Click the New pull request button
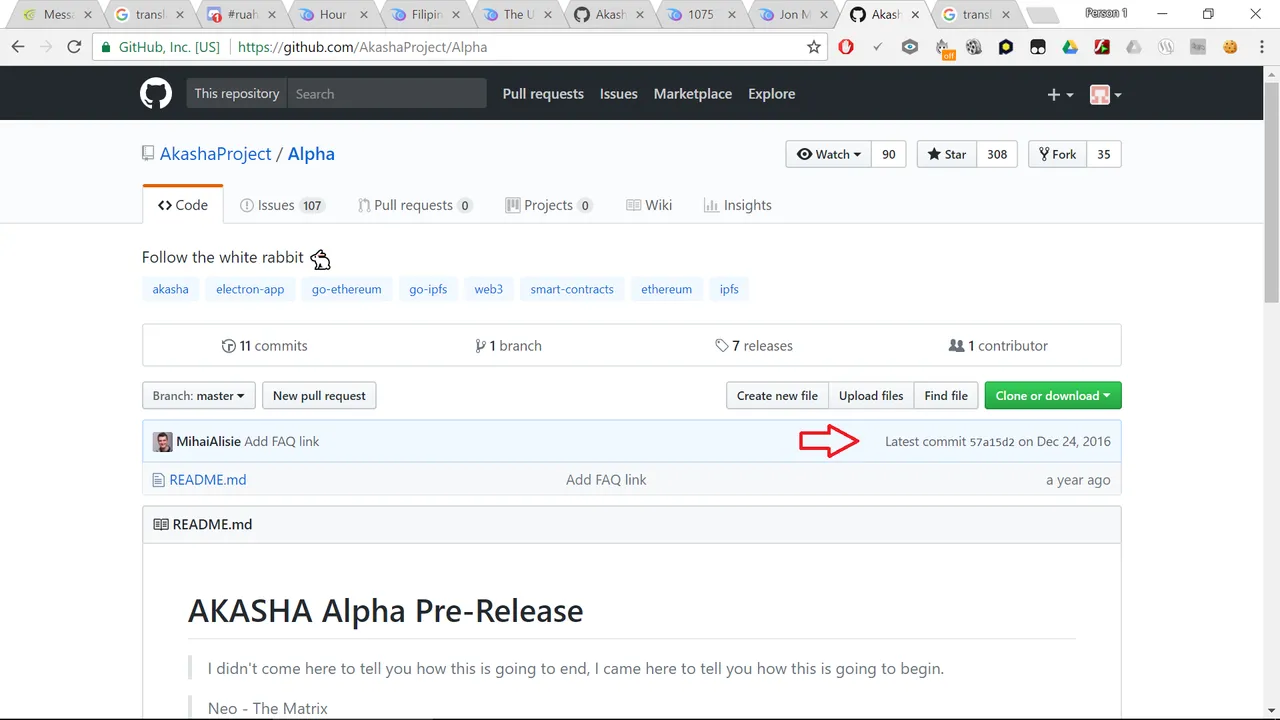Image resolution: width=1280 pixels, height=720 pixels. tap(319, 396)
